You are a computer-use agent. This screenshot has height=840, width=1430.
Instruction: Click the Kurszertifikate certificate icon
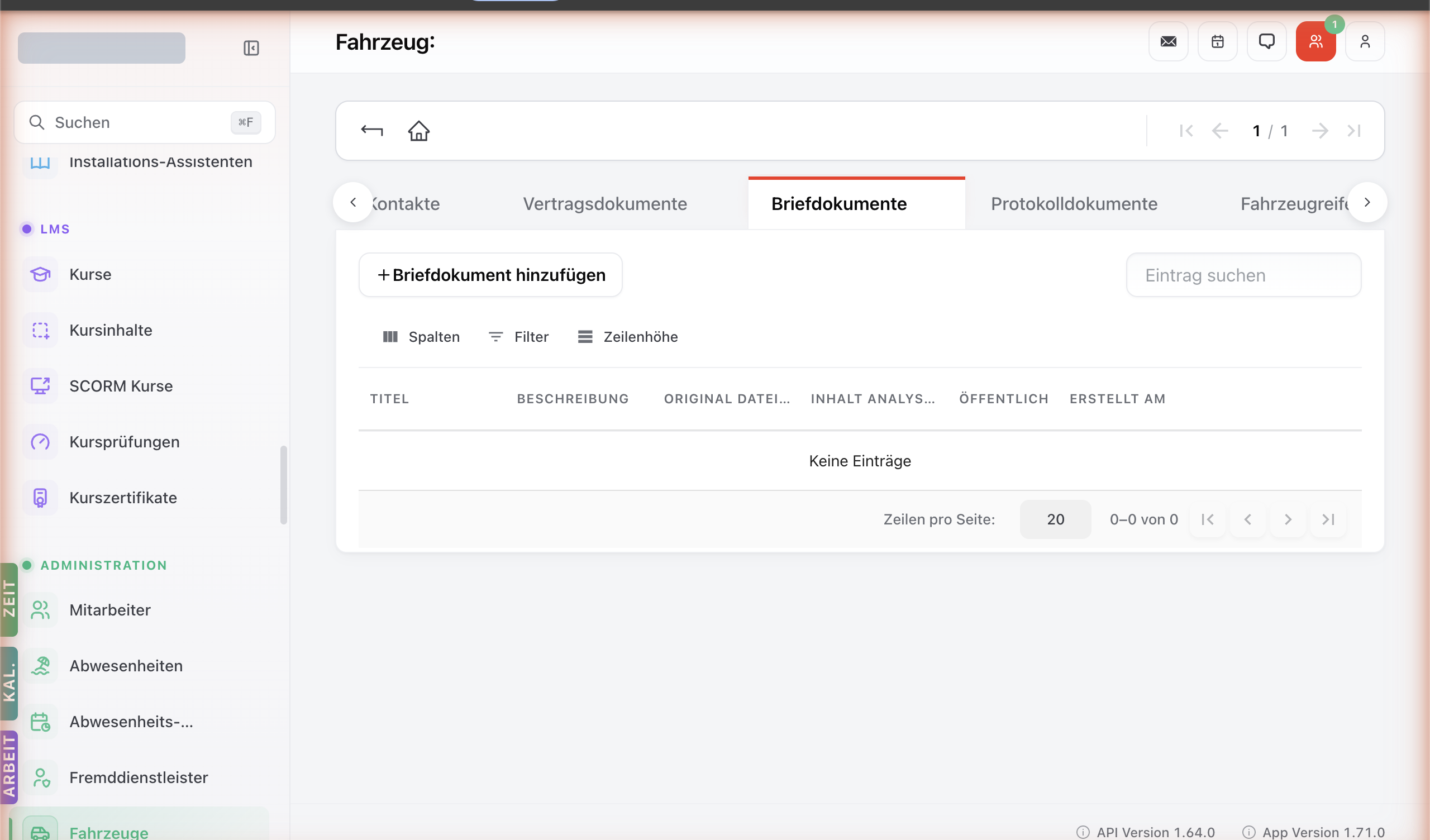pos(40,498)
